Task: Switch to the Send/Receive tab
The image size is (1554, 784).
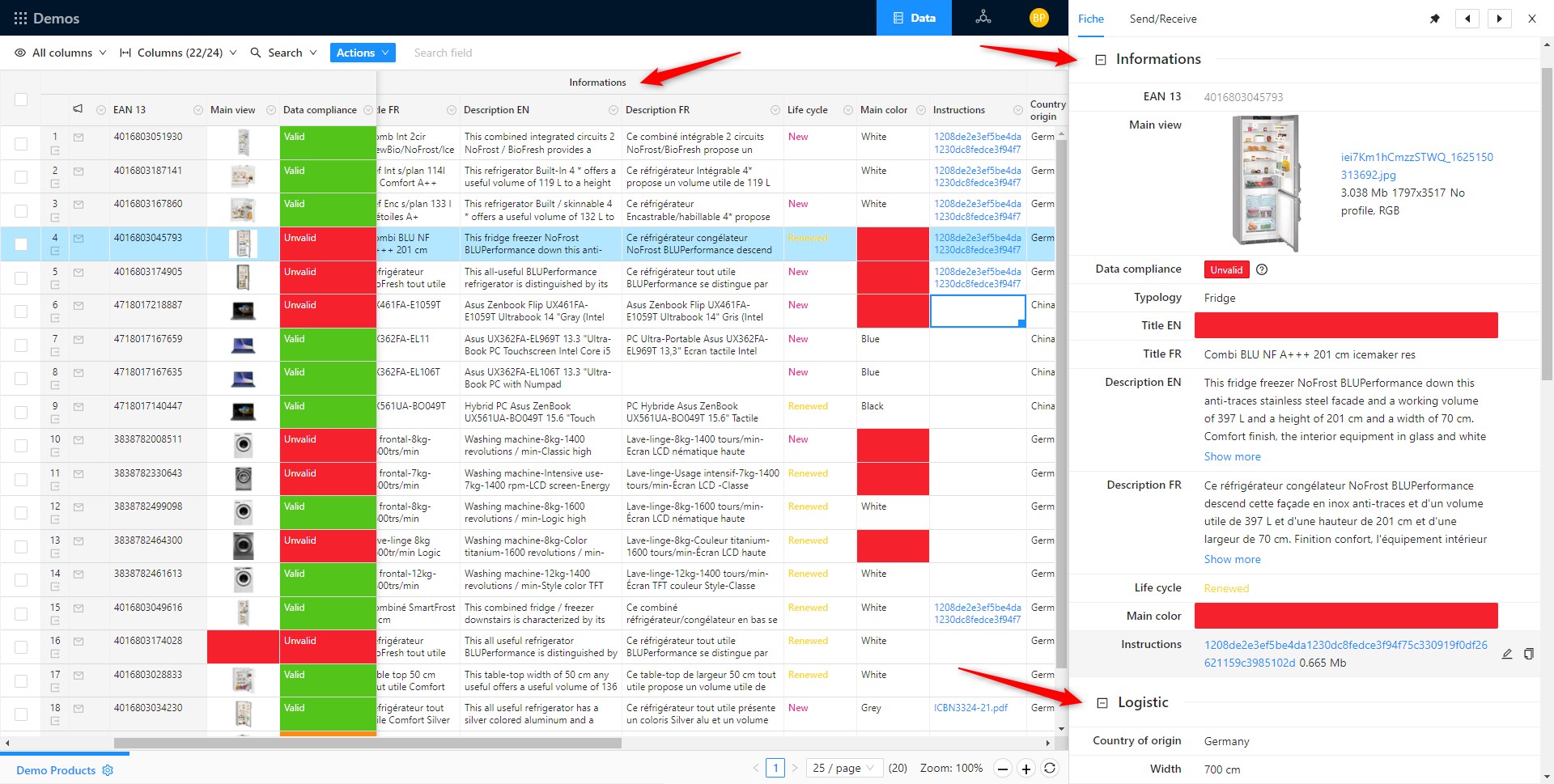Action: [1162, 19]
